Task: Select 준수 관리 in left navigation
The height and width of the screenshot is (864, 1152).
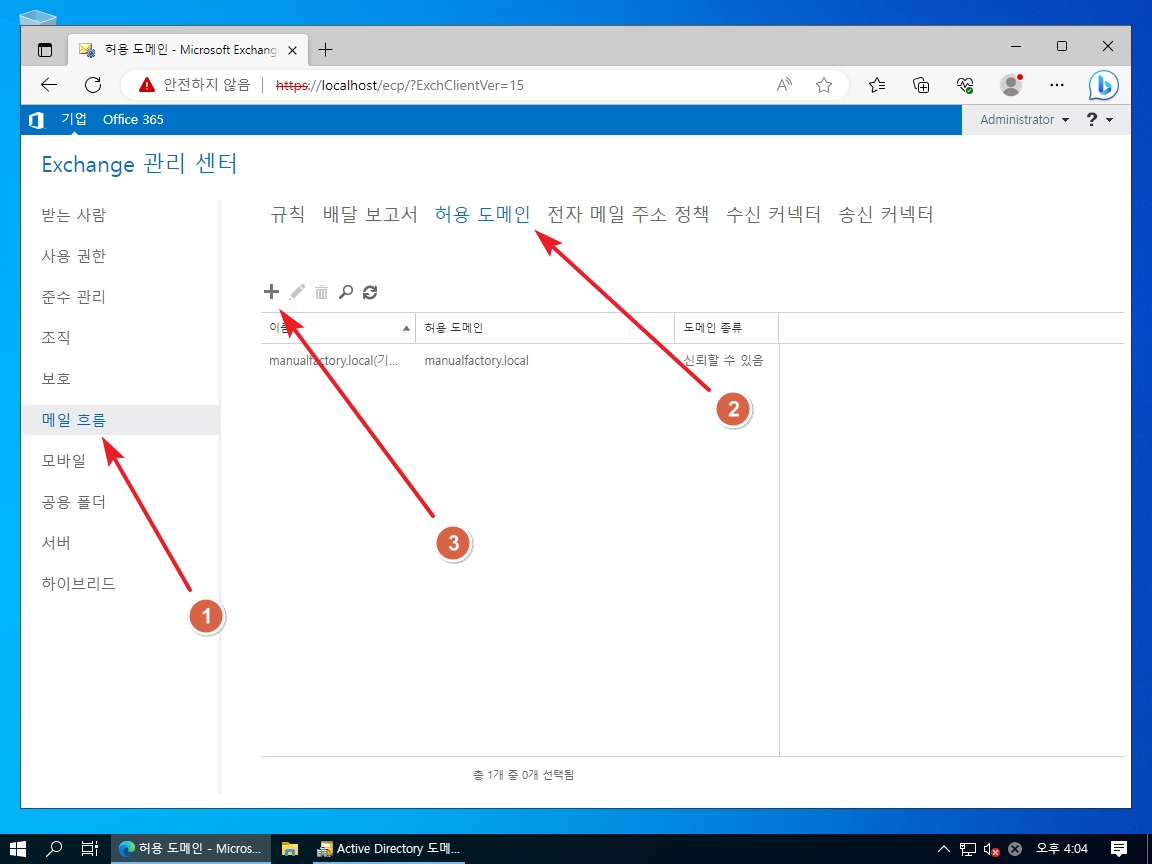Action: [73, 297]
